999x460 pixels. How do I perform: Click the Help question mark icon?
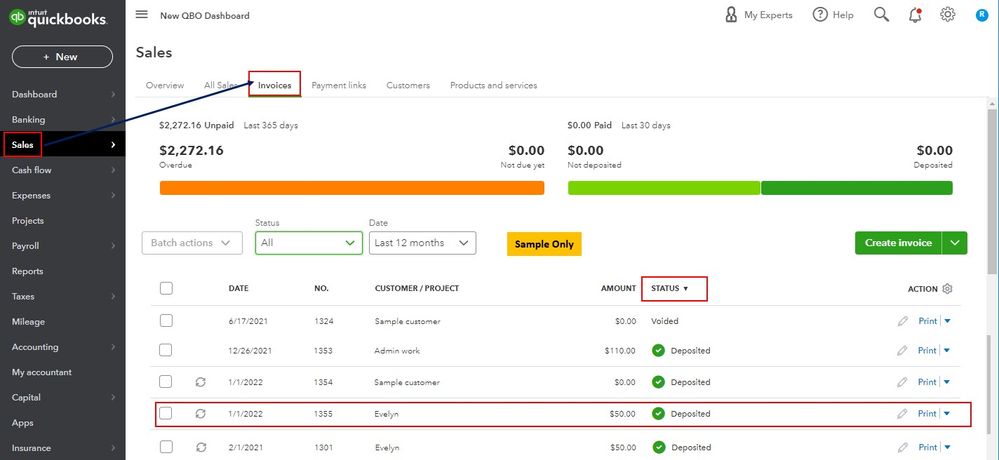tap(820, 15)
